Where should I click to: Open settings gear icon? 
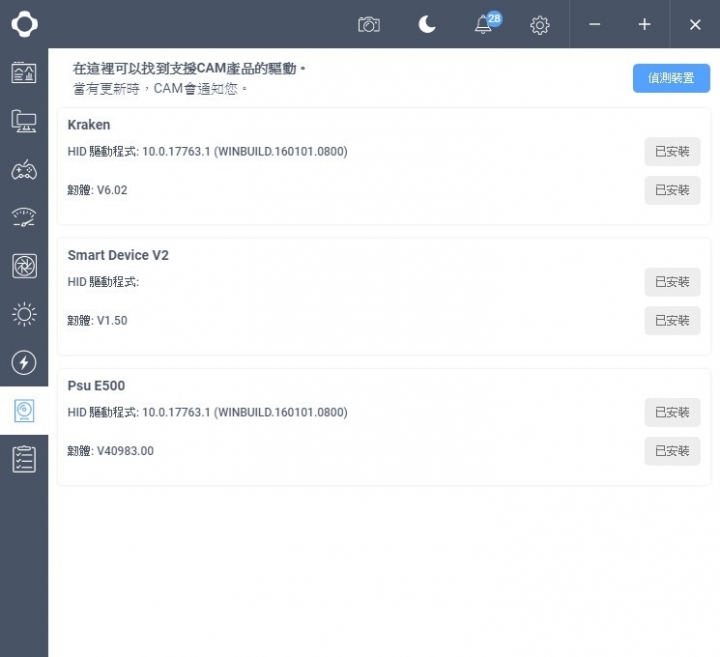point(540,25)
